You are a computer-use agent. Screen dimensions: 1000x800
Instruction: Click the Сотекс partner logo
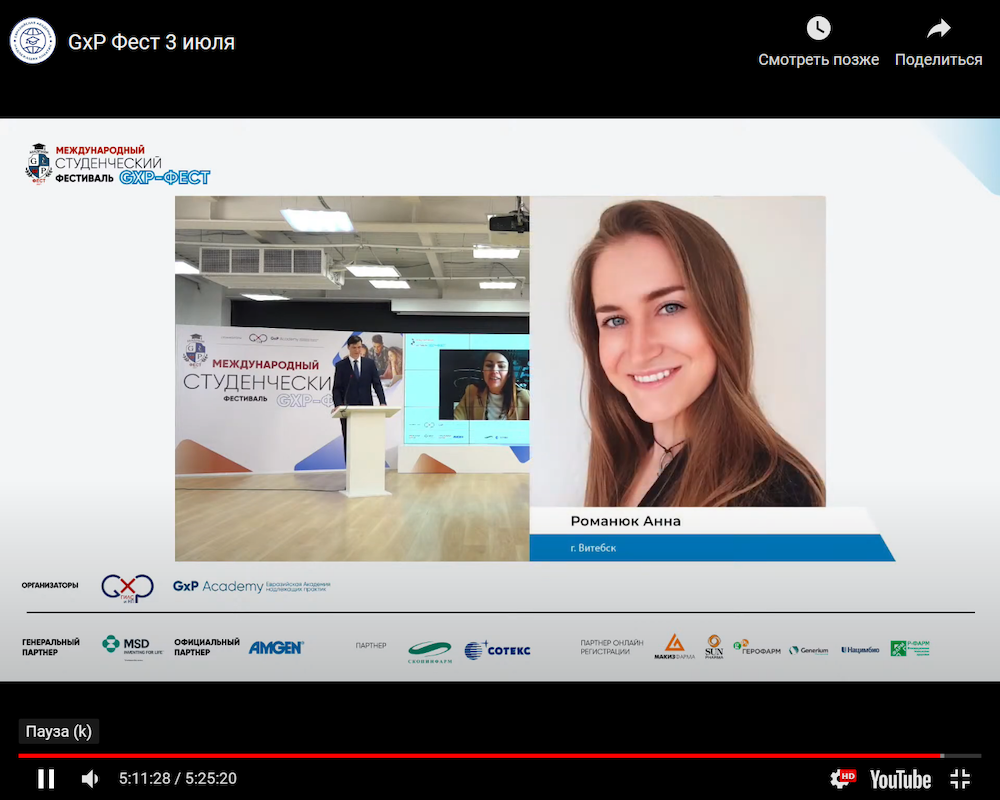497,650
